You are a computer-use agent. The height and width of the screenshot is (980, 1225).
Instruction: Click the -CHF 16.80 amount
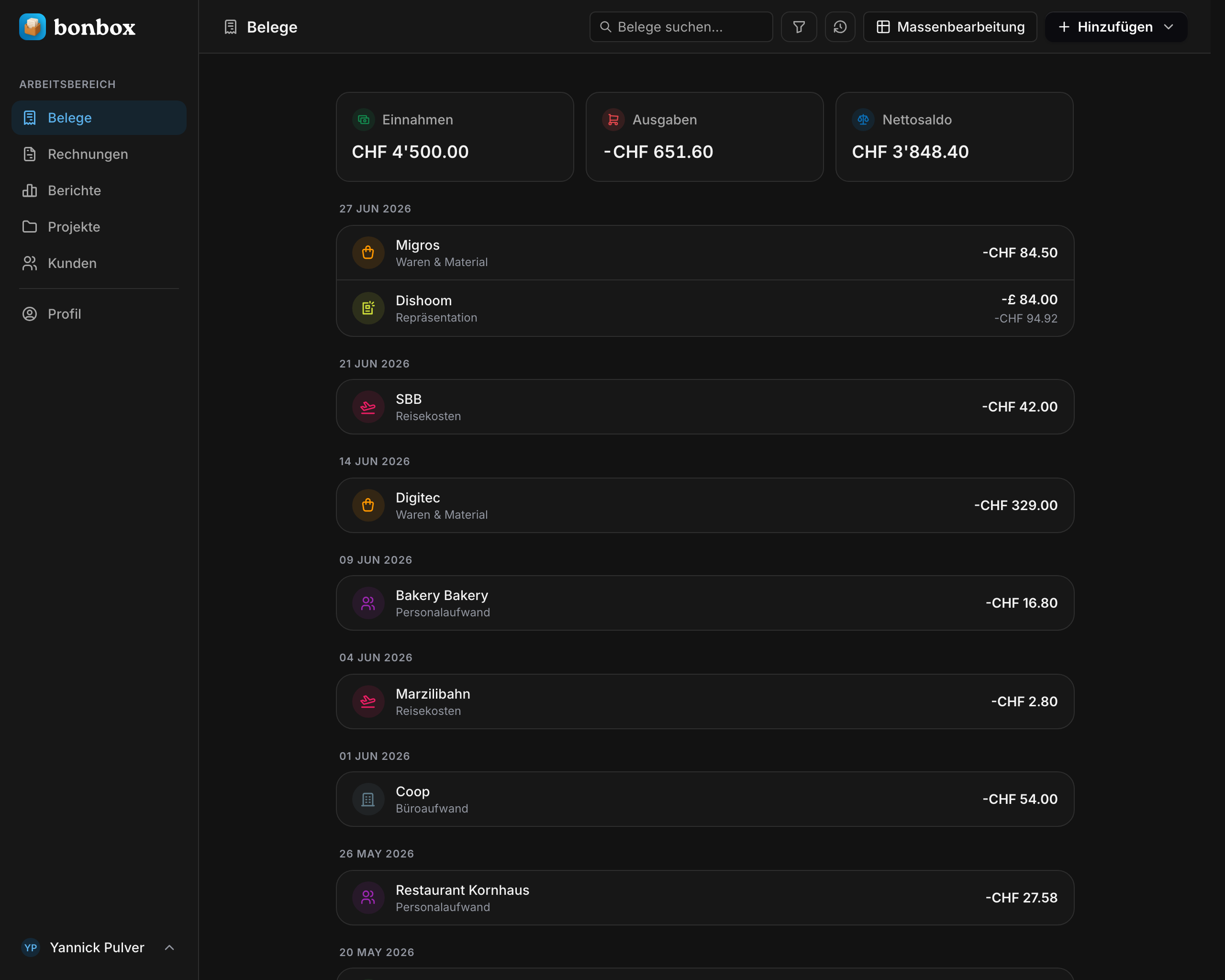[x=1022, y=603]
